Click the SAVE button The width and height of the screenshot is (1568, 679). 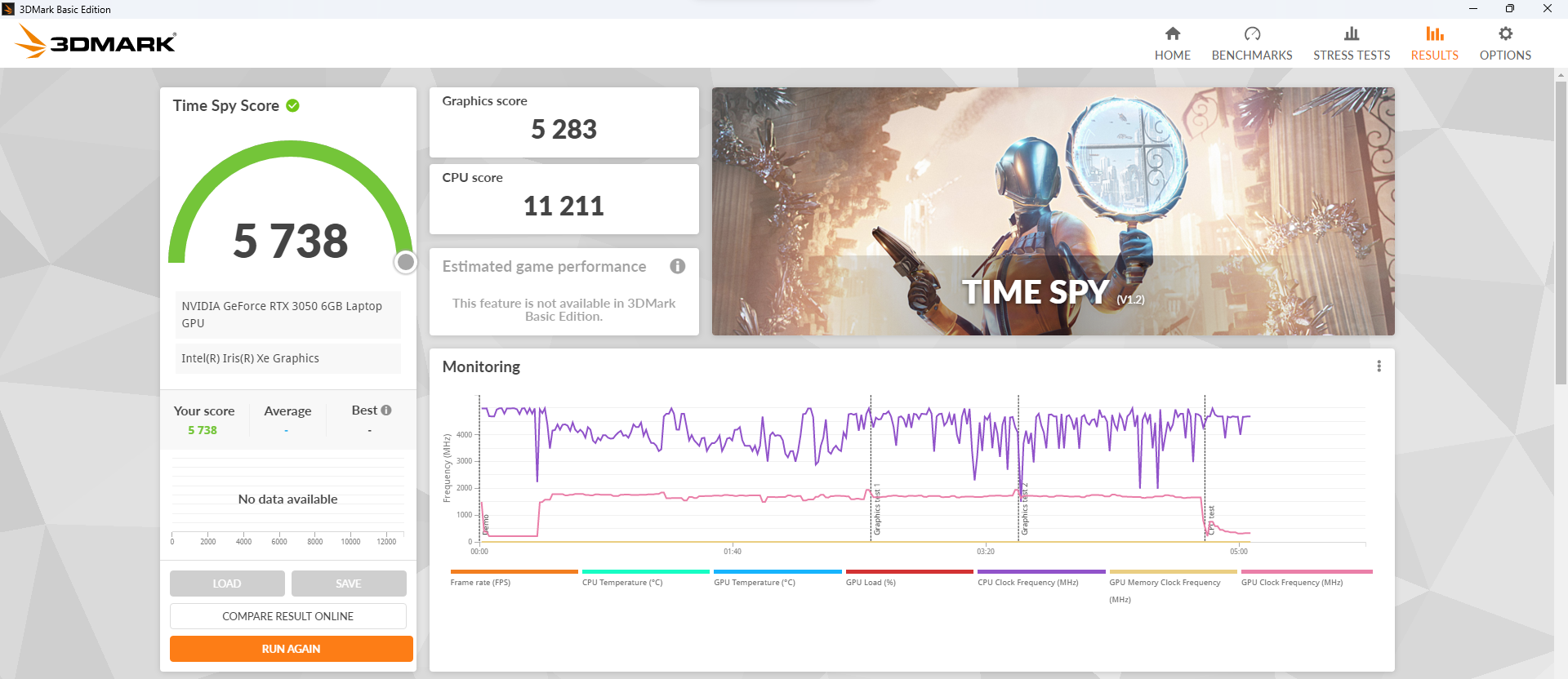pos(349,584)
